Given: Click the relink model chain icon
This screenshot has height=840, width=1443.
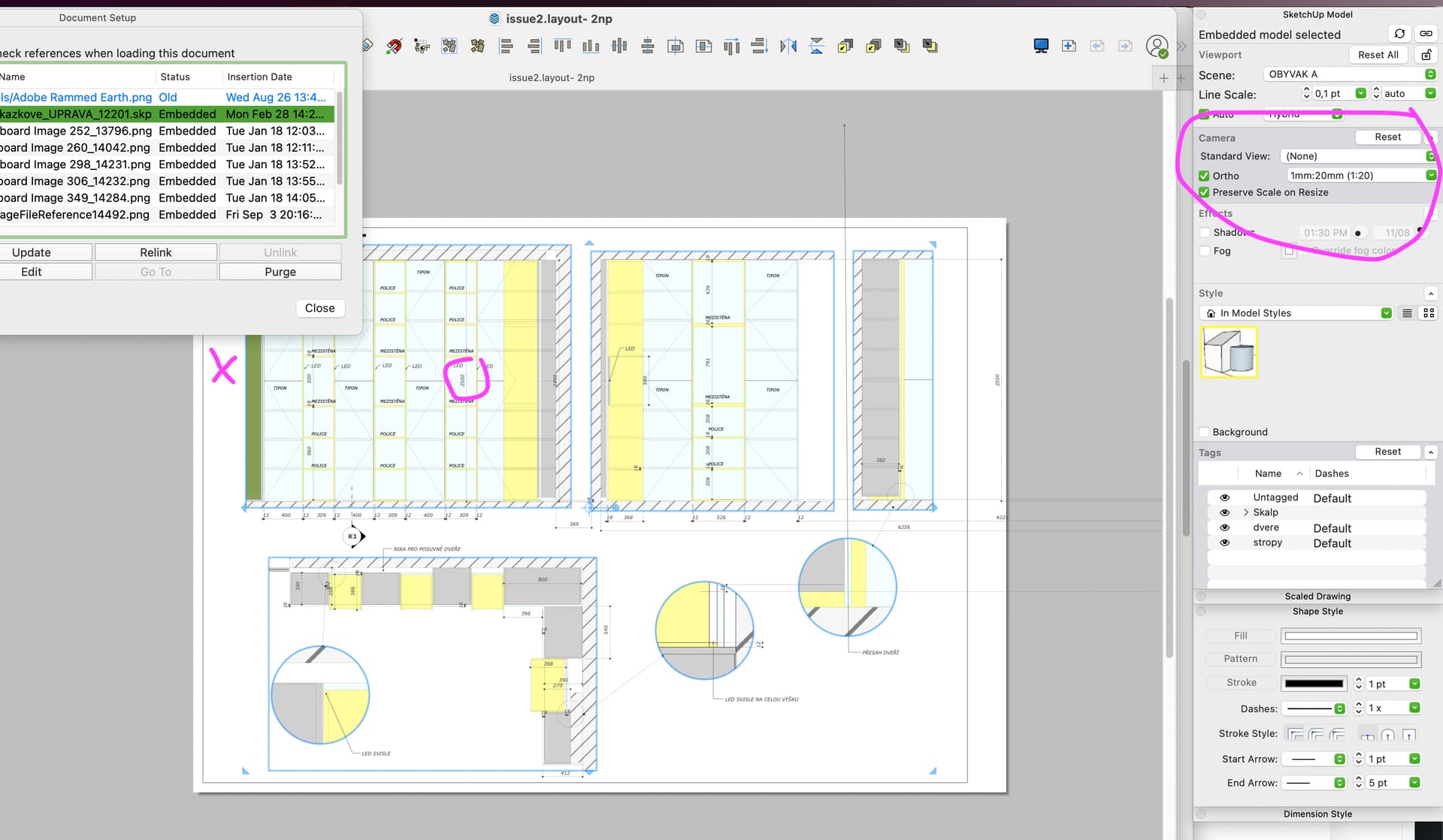Looking at the screenshot, I should [1426, 34].
